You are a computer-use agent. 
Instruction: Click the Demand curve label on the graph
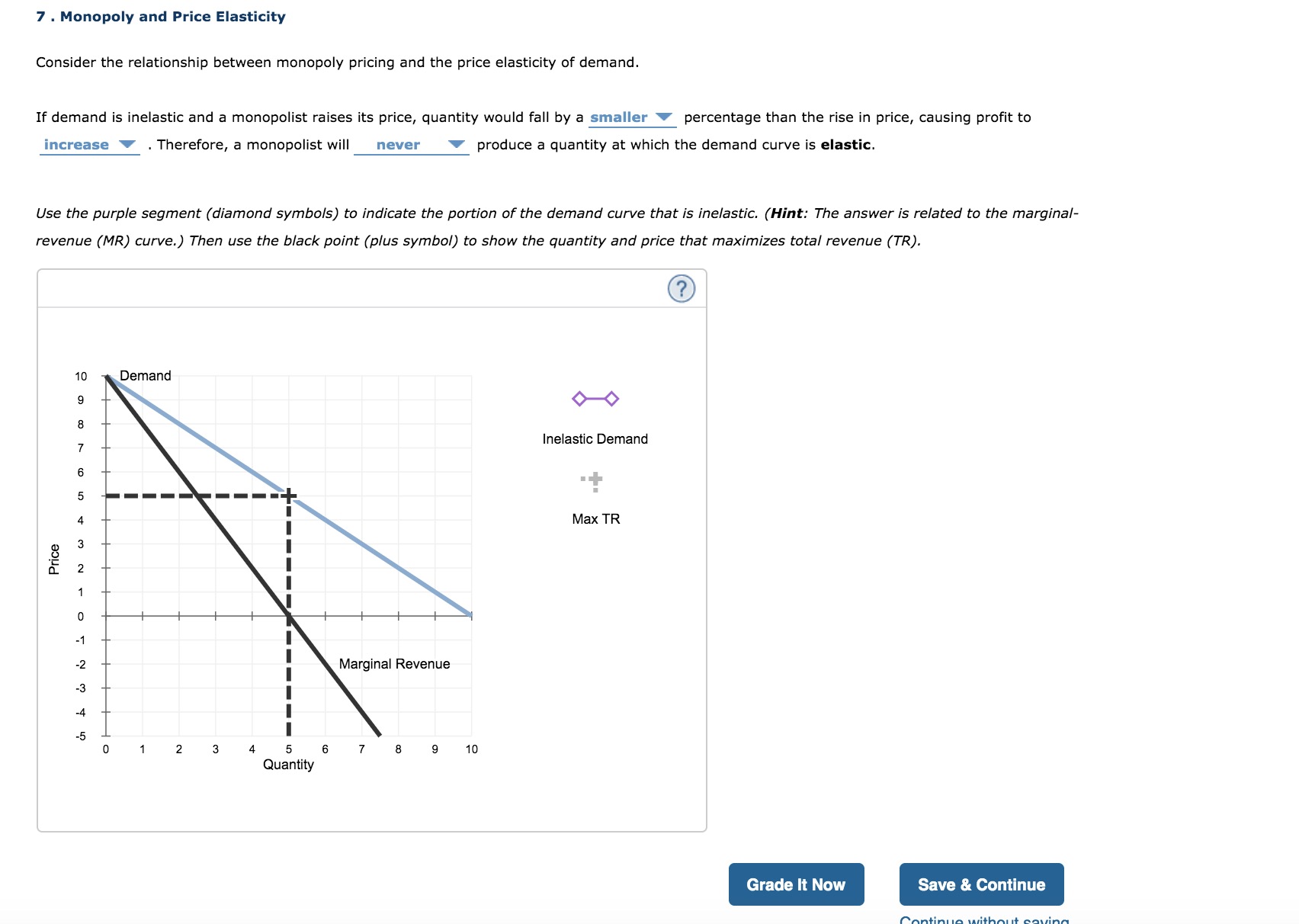tap(147, 375)
